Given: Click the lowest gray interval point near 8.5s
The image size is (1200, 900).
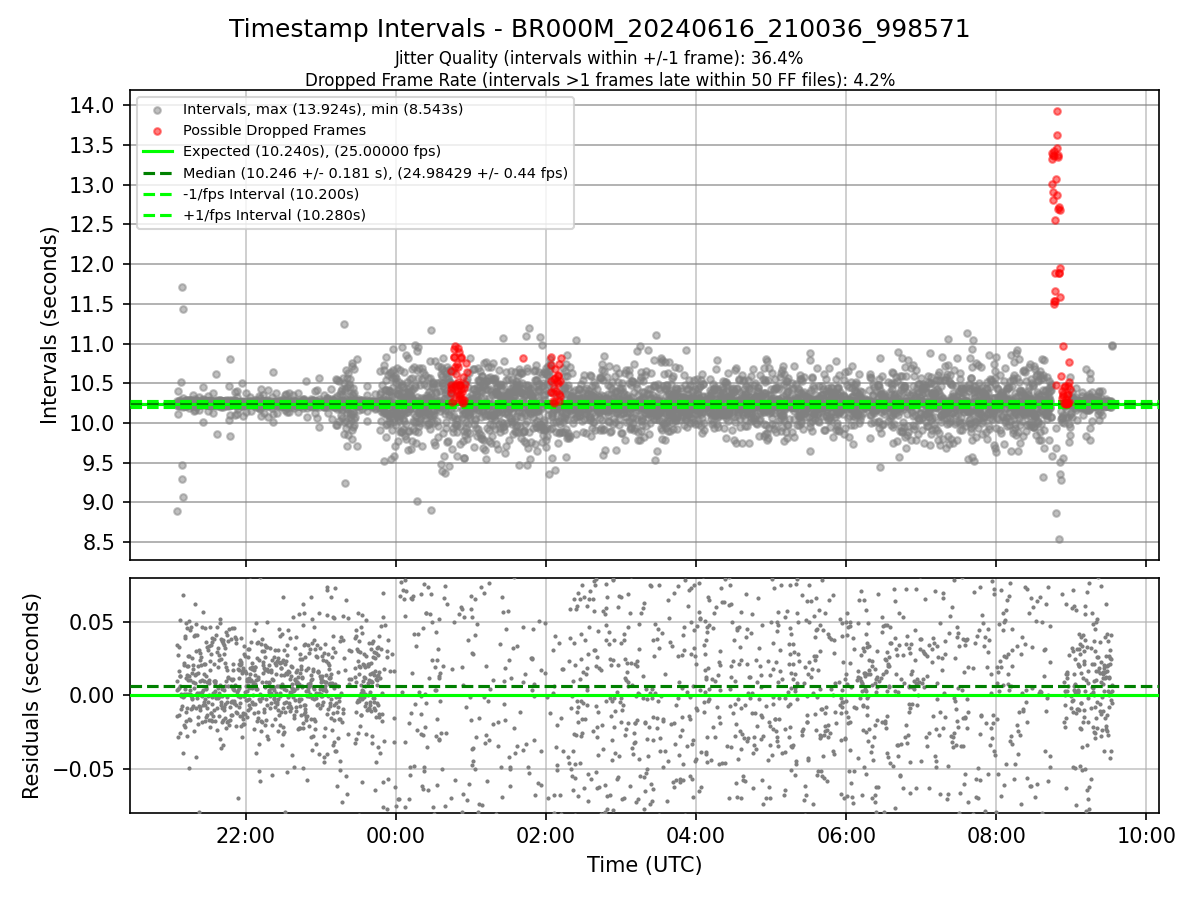Looking at the screenshot, I should [x=1059, y=539].
